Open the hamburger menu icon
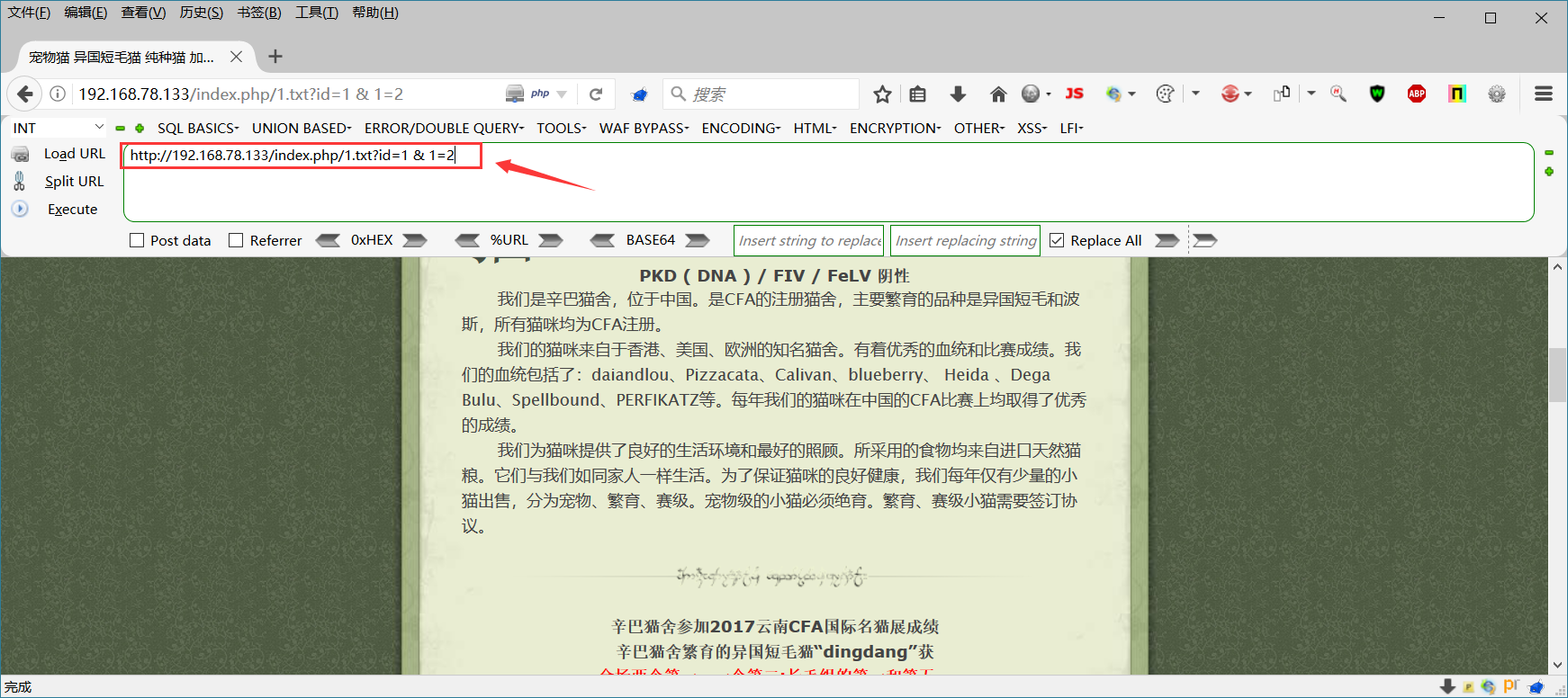This screenshot has width=1568, height=698. click(x=1544, y=94)
